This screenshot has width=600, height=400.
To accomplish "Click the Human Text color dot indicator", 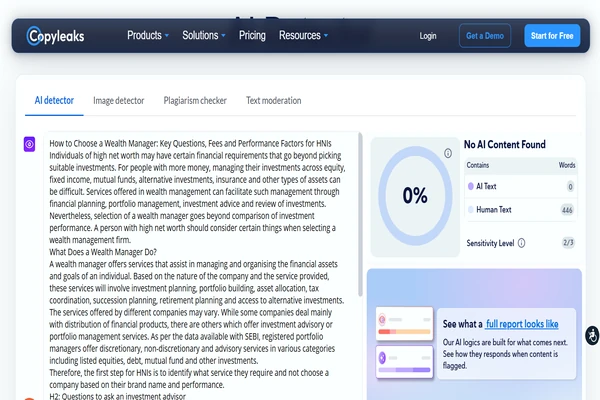I will click(471, 209).
